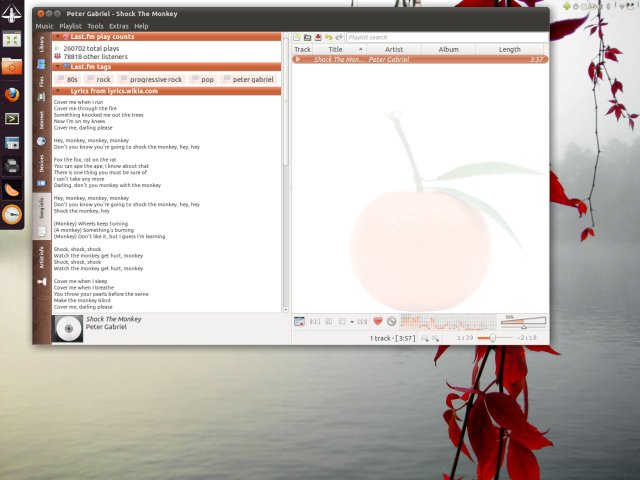Viewport: 640px width, 480px height.
Task: Skip to the next track
Action: click(x=362, y=321)
